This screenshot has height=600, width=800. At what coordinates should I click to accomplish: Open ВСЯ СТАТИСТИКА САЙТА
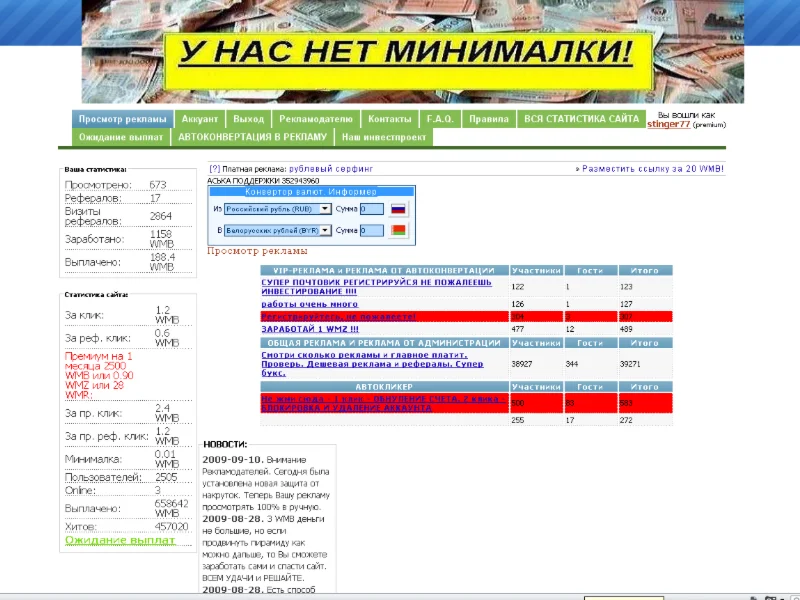pyautogui.click(x=580, y=118)
